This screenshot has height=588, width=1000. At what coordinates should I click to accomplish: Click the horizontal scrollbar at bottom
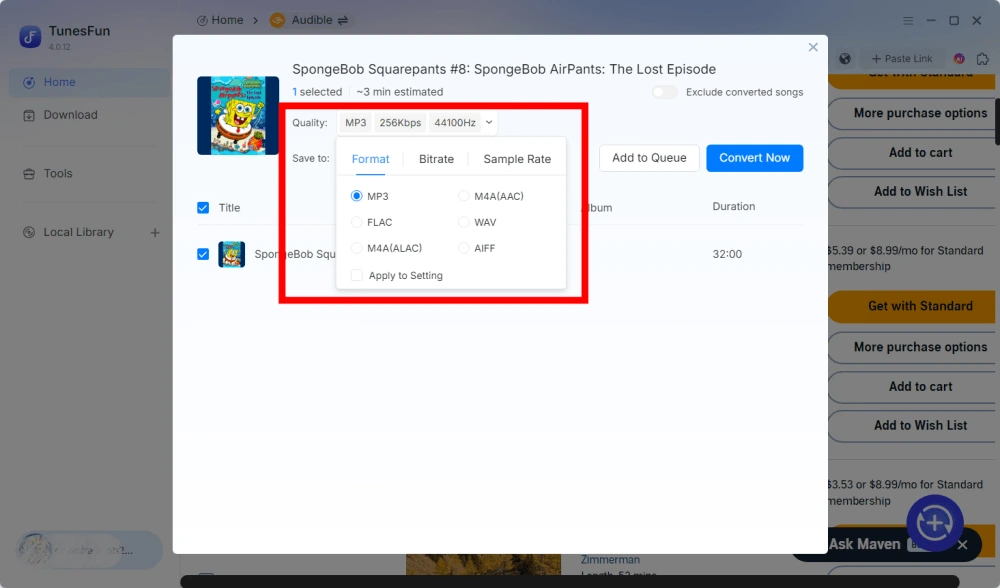point(570,581)
